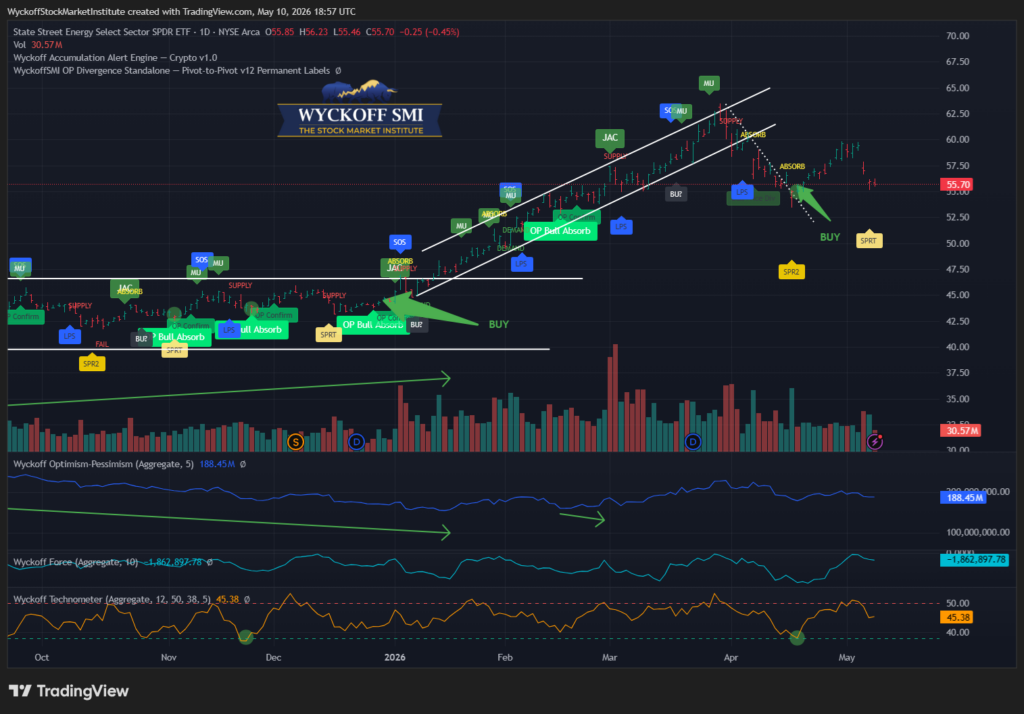Viewport: 1024px width, 714px height.
Task: Click the Feb label on time axis
Action: pos(505,657)
